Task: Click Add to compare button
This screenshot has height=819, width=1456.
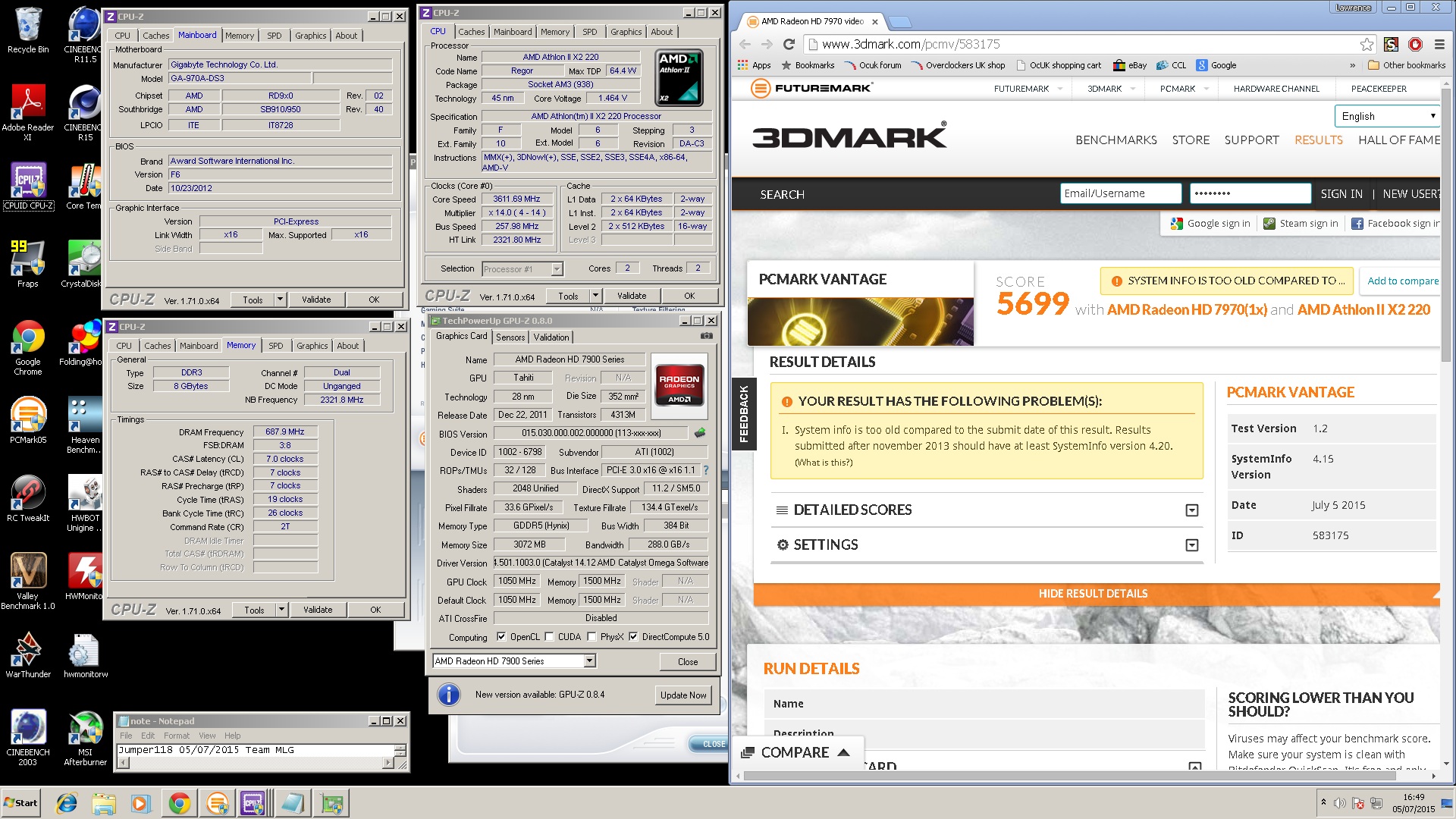Action: pos(1402,281)
